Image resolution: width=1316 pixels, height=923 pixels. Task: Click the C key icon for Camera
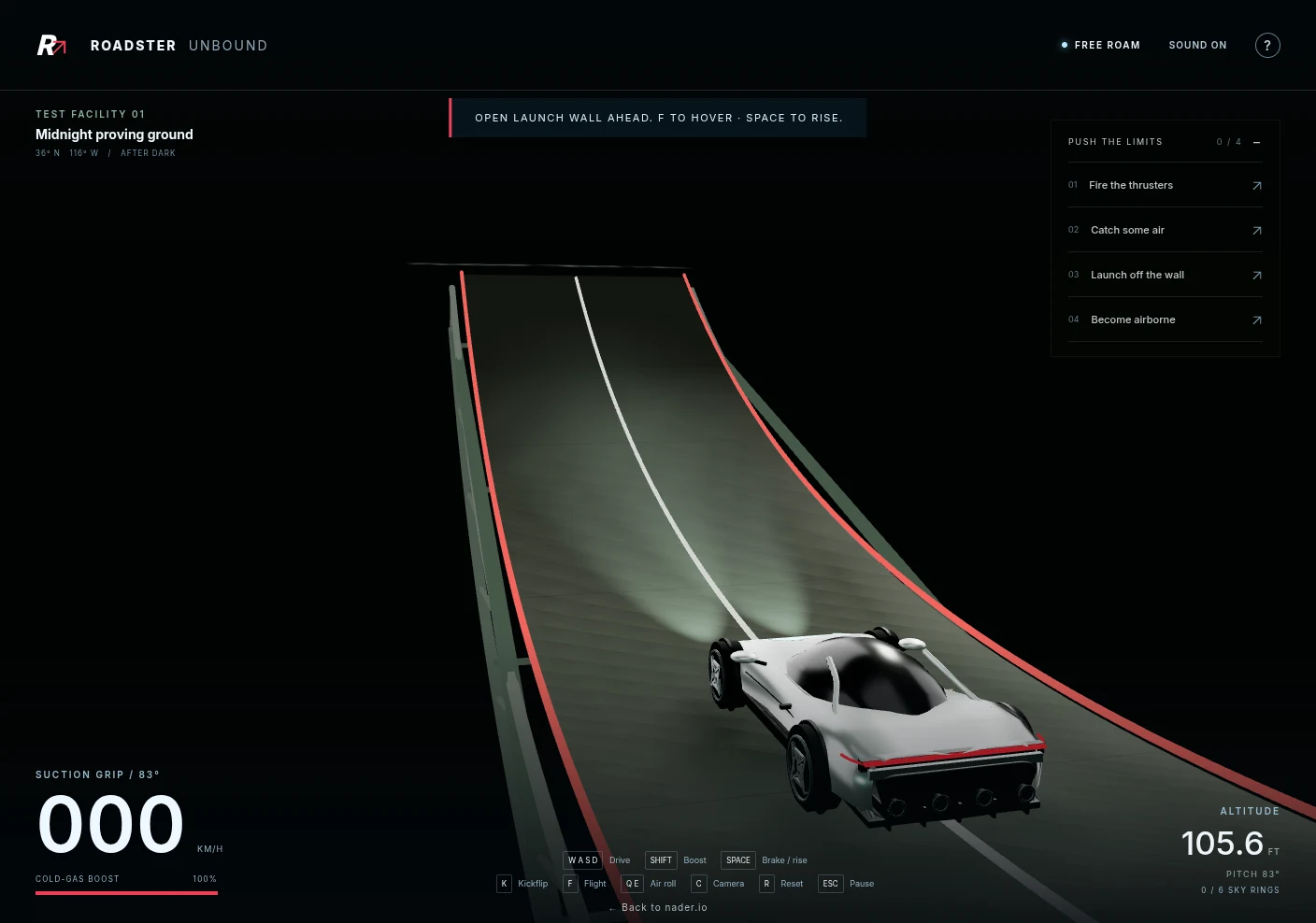coord(699,884)
